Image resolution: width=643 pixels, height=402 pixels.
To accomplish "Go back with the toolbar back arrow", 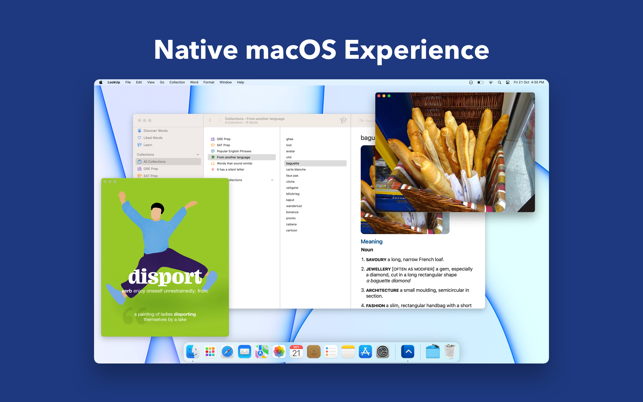I will [210, 120].
